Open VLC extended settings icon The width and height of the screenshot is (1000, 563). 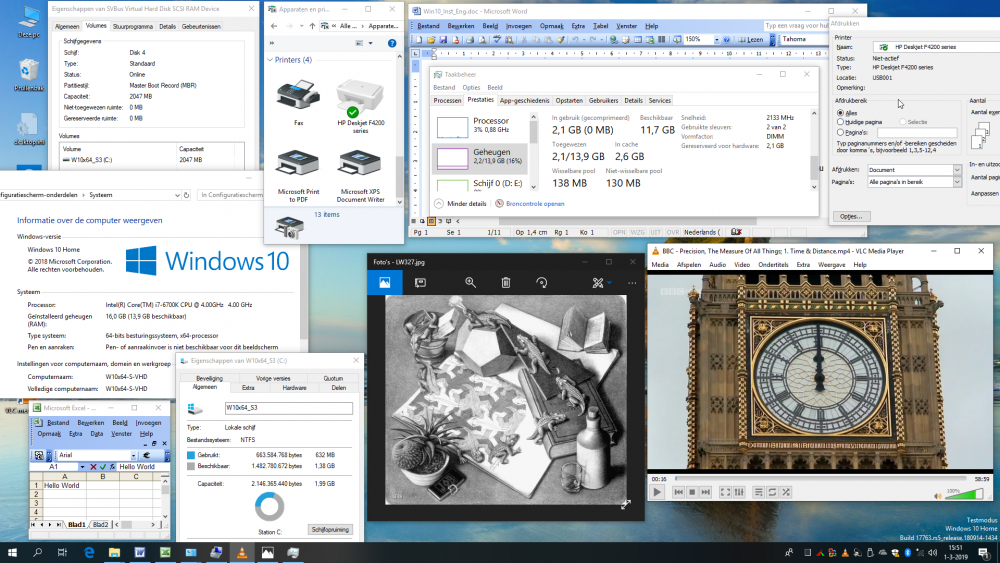(739, 492)
